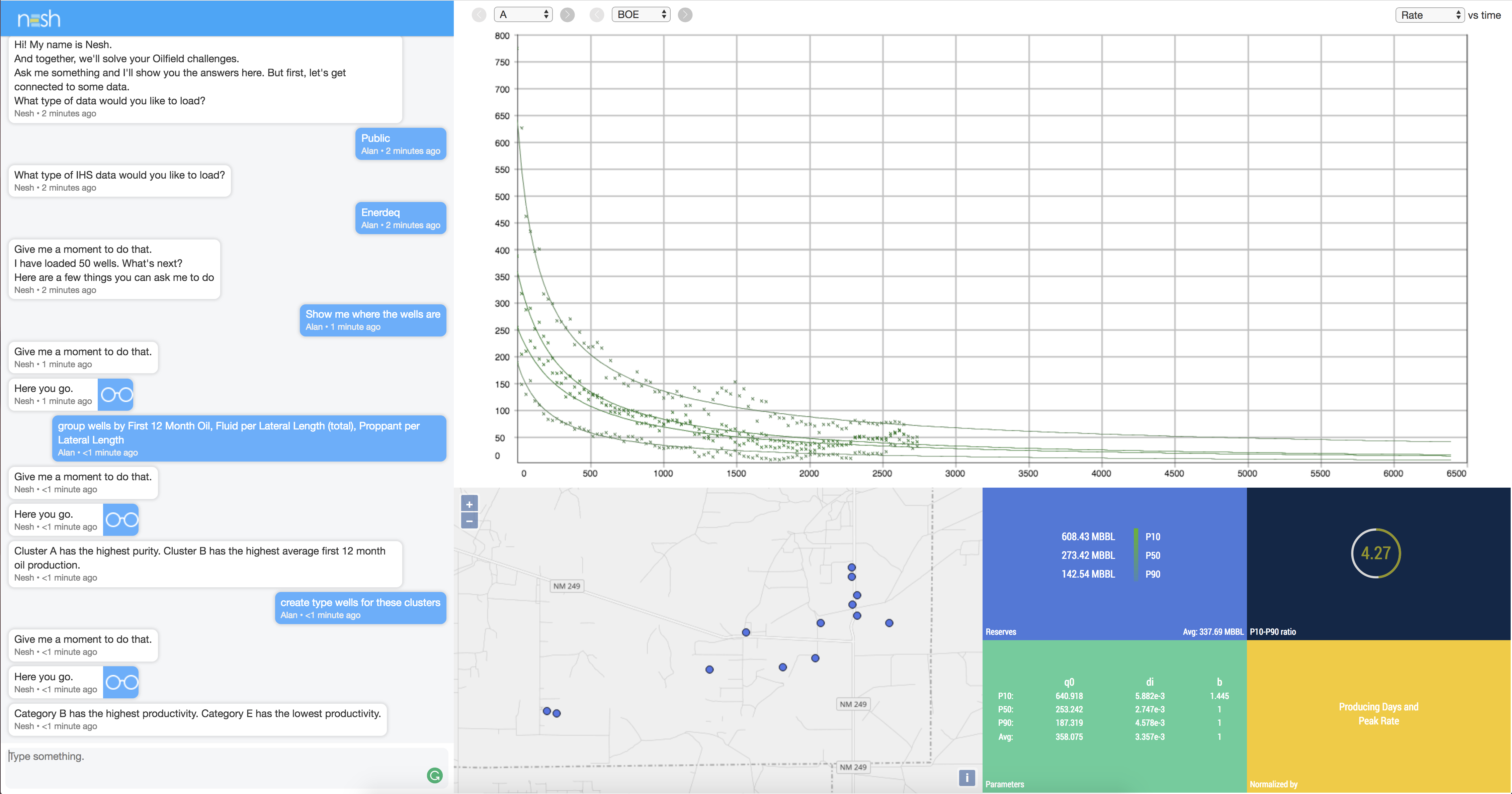The image size is (1512, 794).
Task: Click previous arrow left of BOE dropdown
Action: [596, 15]
